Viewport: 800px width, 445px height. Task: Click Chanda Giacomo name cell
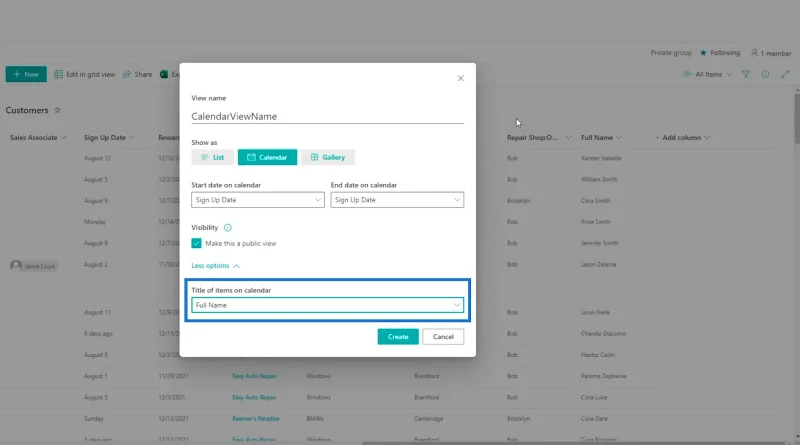[603, 334]
